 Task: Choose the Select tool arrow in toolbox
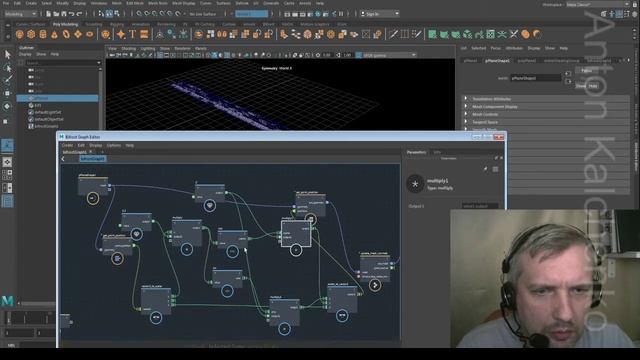pyautogui.click(x=7, y=54)
